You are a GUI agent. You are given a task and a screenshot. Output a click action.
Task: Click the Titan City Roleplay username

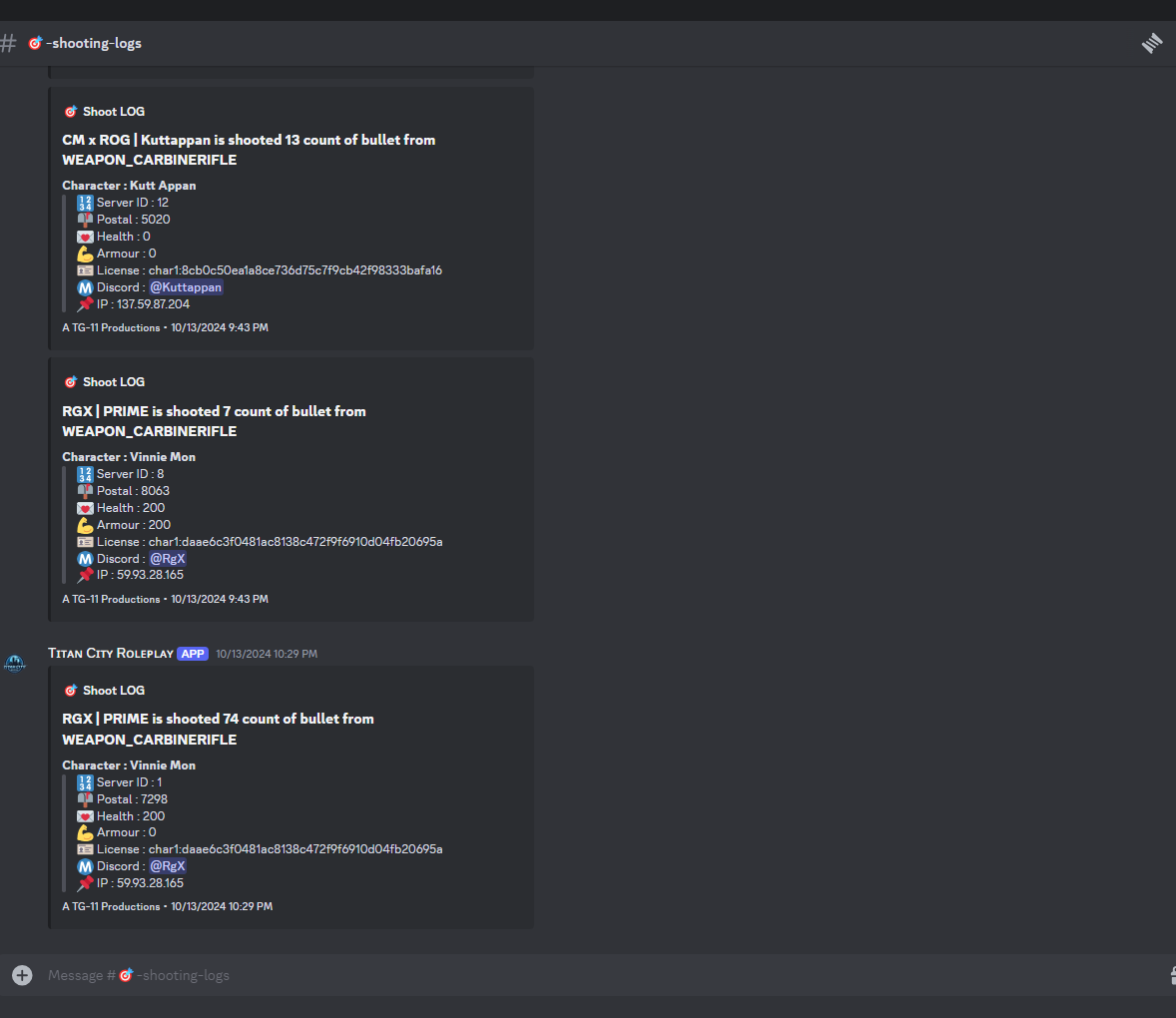[110, 653]
